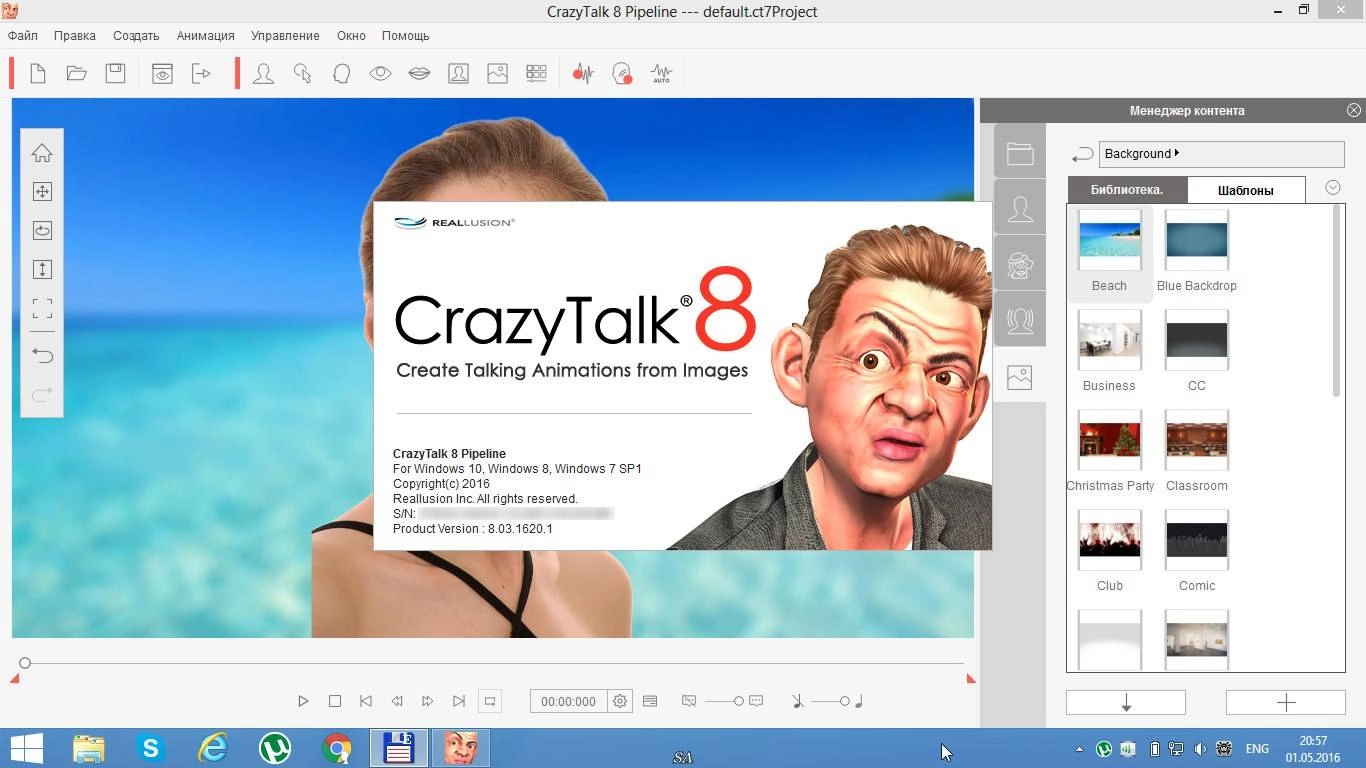Screen dimensions: 1366x768
Task: Open the Создать menu
Action: tap(136, 35)
